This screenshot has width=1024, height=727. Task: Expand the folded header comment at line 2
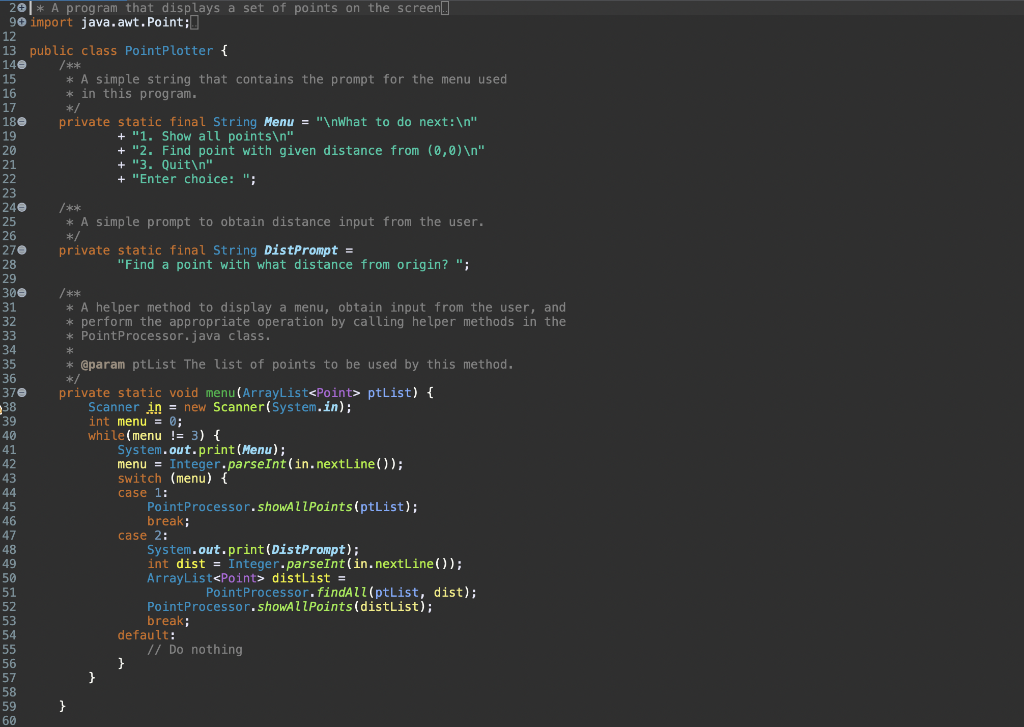(x=22, y=8)
